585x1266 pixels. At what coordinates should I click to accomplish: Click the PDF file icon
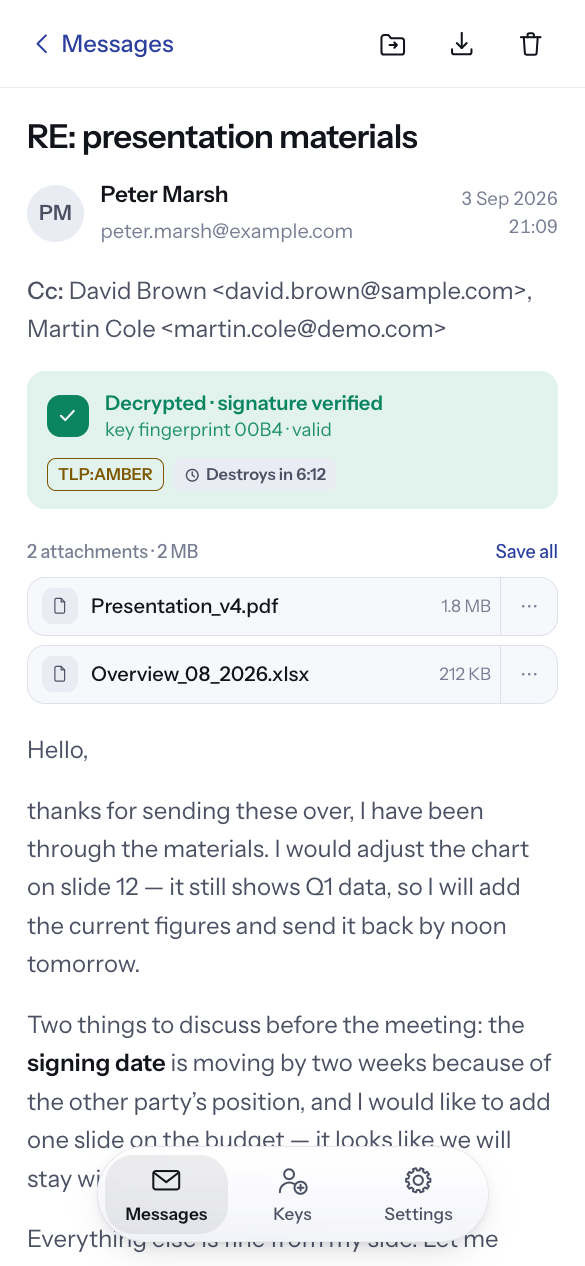(x=60, y=606)
